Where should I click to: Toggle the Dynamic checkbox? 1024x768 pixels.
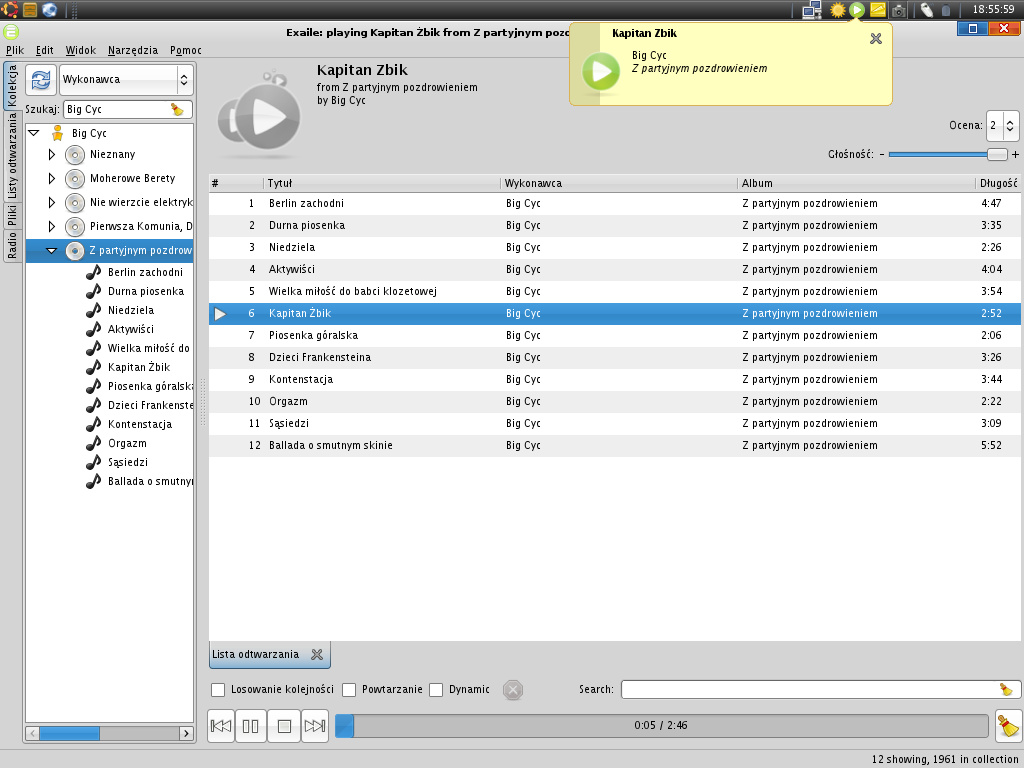click(x=436, y=690)
